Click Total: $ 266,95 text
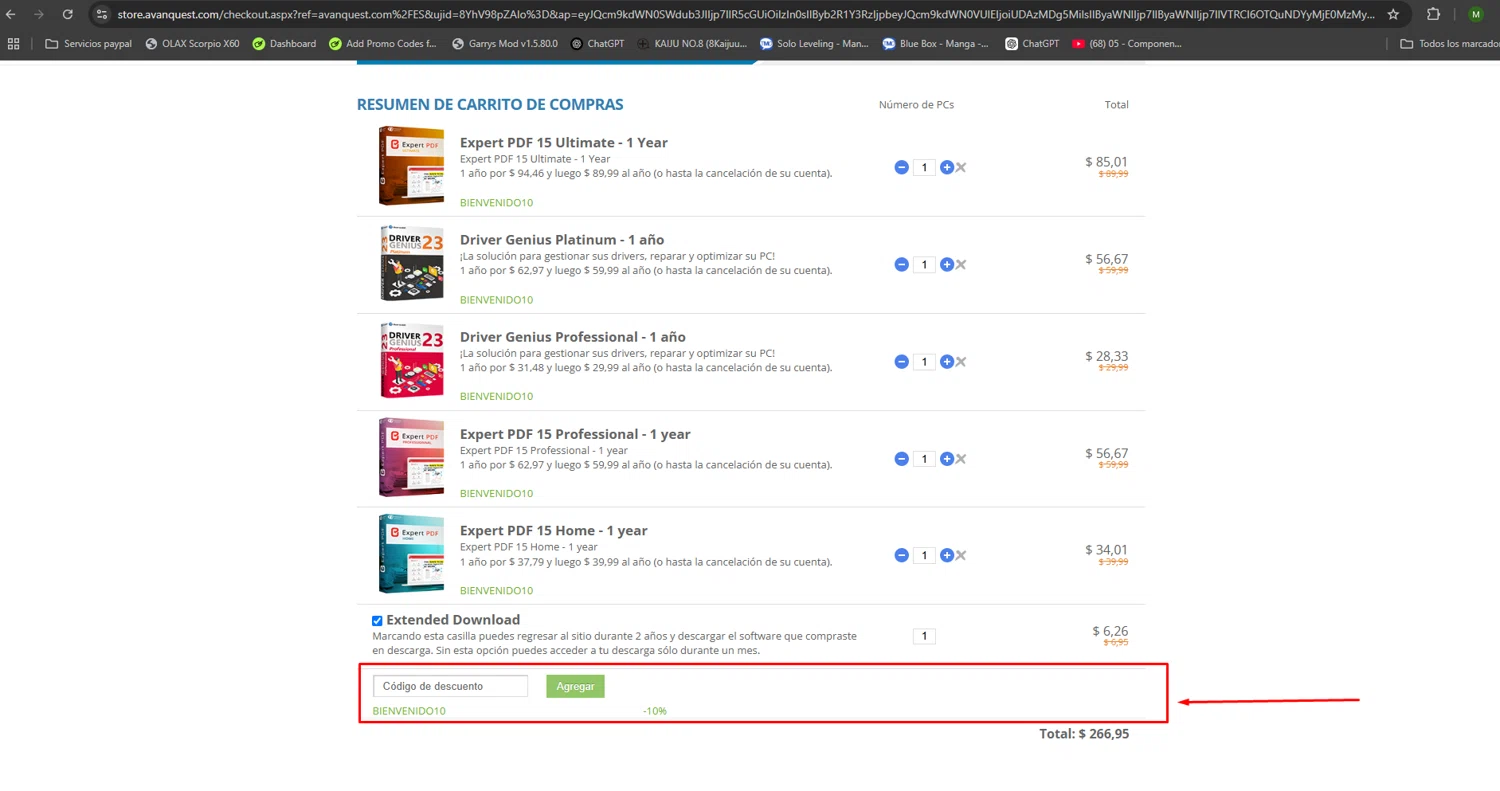This screenshot has width=1500, height=791. pos(1084,734)
